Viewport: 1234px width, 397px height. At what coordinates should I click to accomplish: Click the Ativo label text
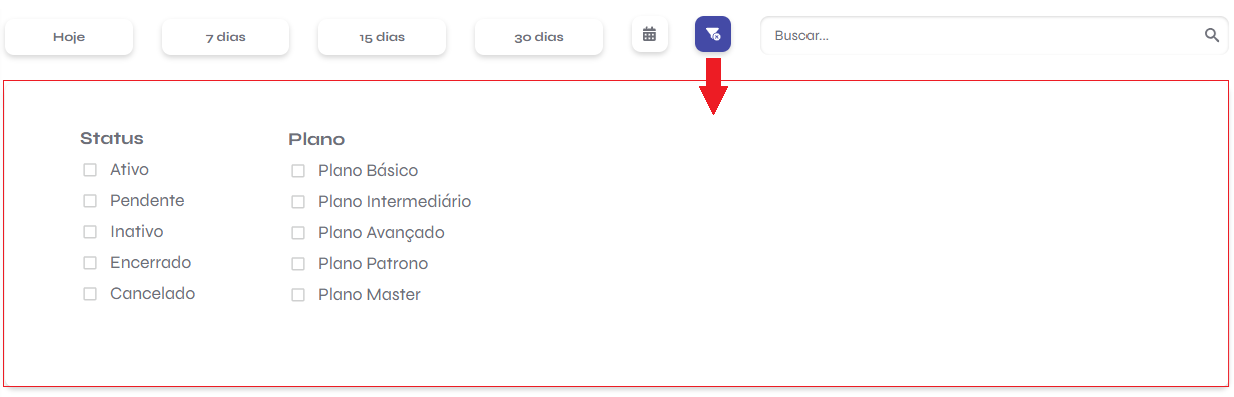[129, 170]
